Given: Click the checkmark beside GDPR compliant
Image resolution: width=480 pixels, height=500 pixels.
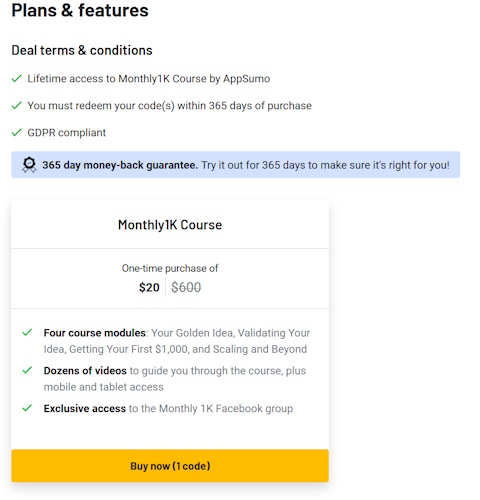Looking at the screenshot, I should click(16, 133).
